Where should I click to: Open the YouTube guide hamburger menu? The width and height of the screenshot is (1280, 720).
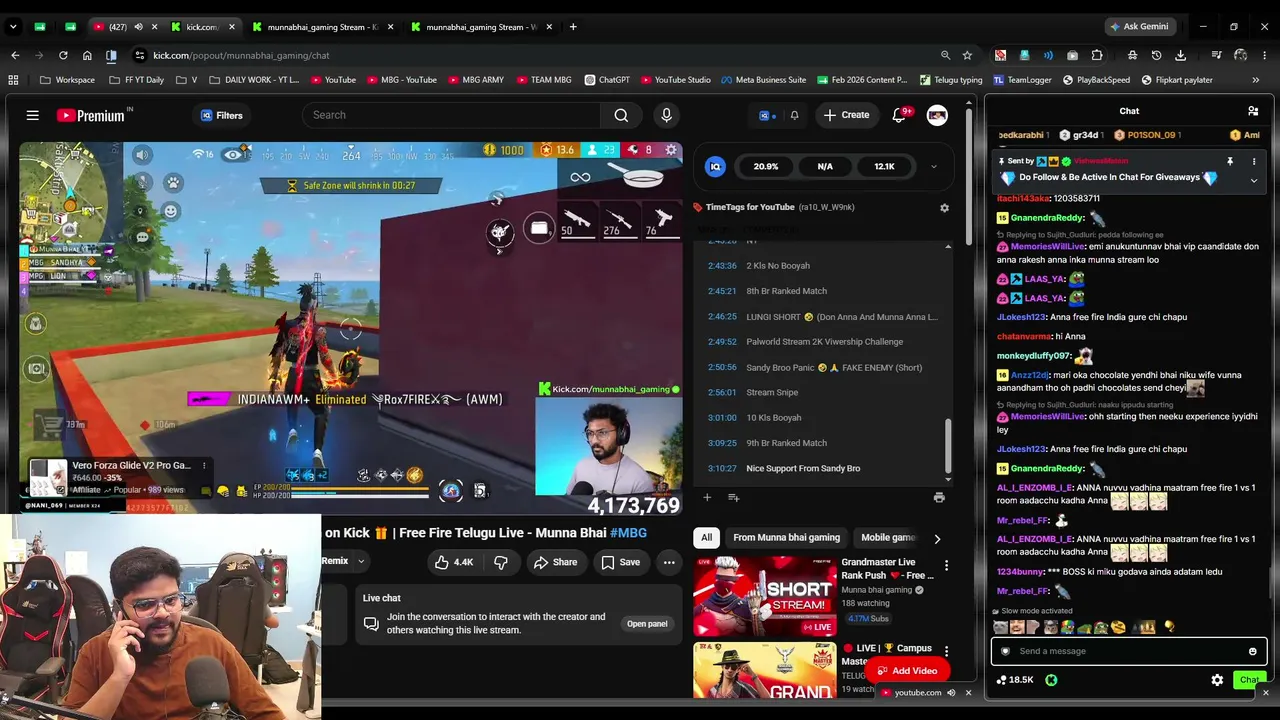point(32,115)
